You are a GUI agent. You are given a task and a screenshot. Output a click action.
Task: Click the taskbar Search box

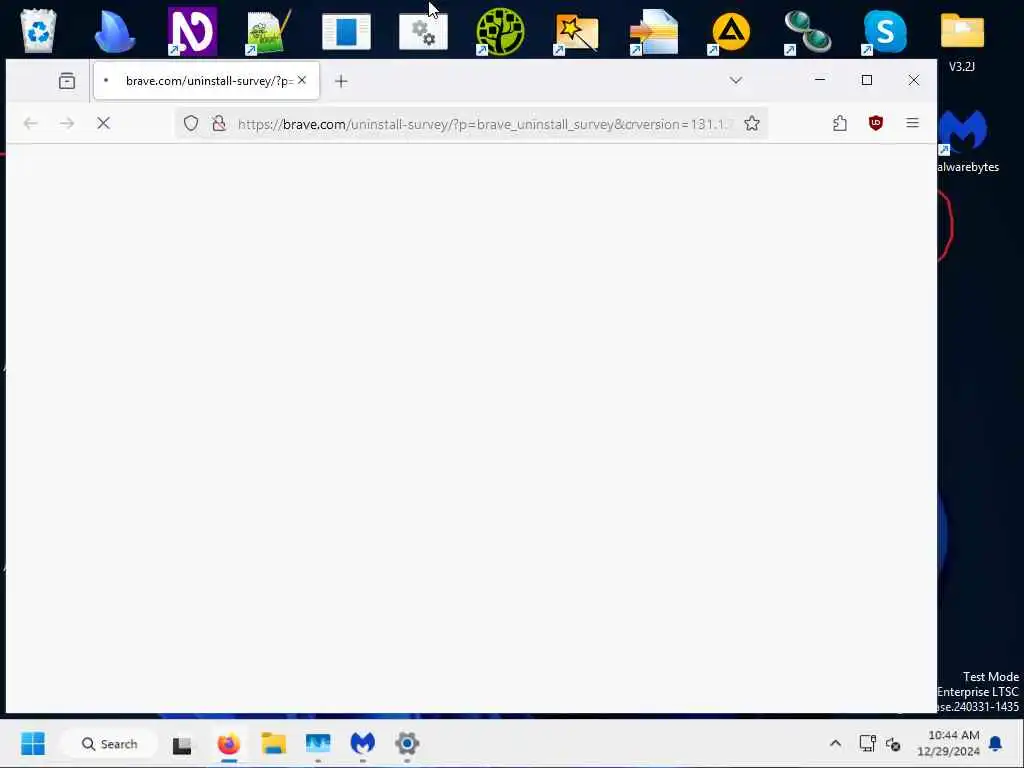coord(109,743)
